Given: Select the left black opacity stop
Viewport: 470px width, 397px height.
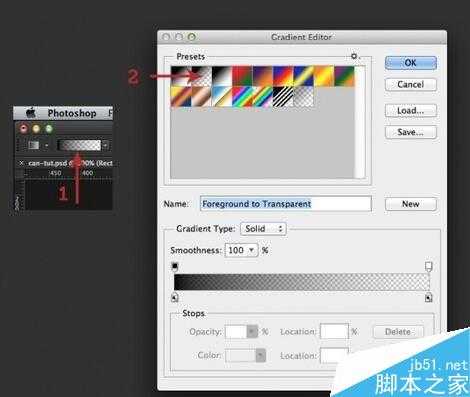Looking at the screenshot, I should [175, 266].
